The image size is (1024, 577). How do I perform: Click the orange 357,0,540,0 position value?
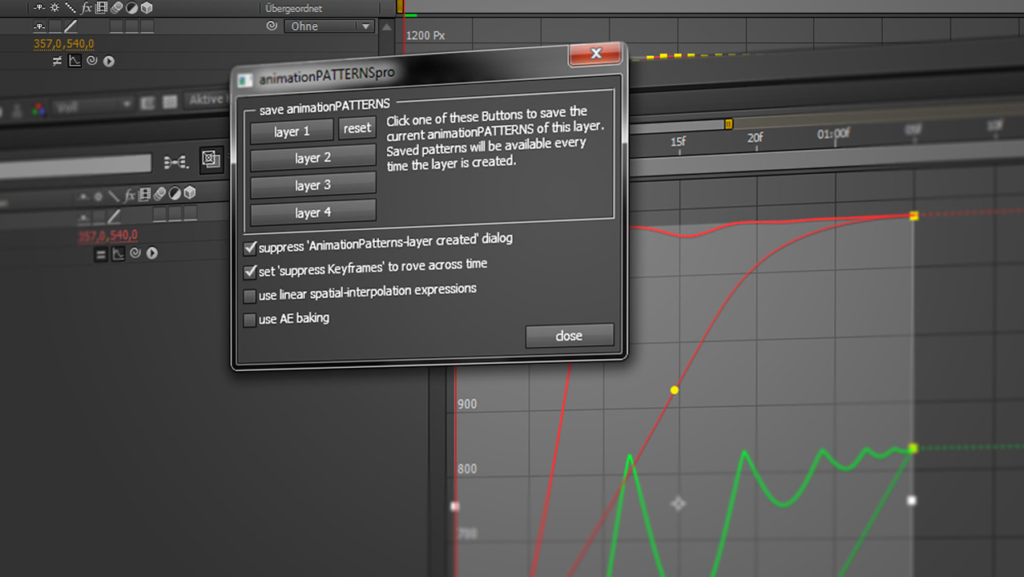click(64, 44)
